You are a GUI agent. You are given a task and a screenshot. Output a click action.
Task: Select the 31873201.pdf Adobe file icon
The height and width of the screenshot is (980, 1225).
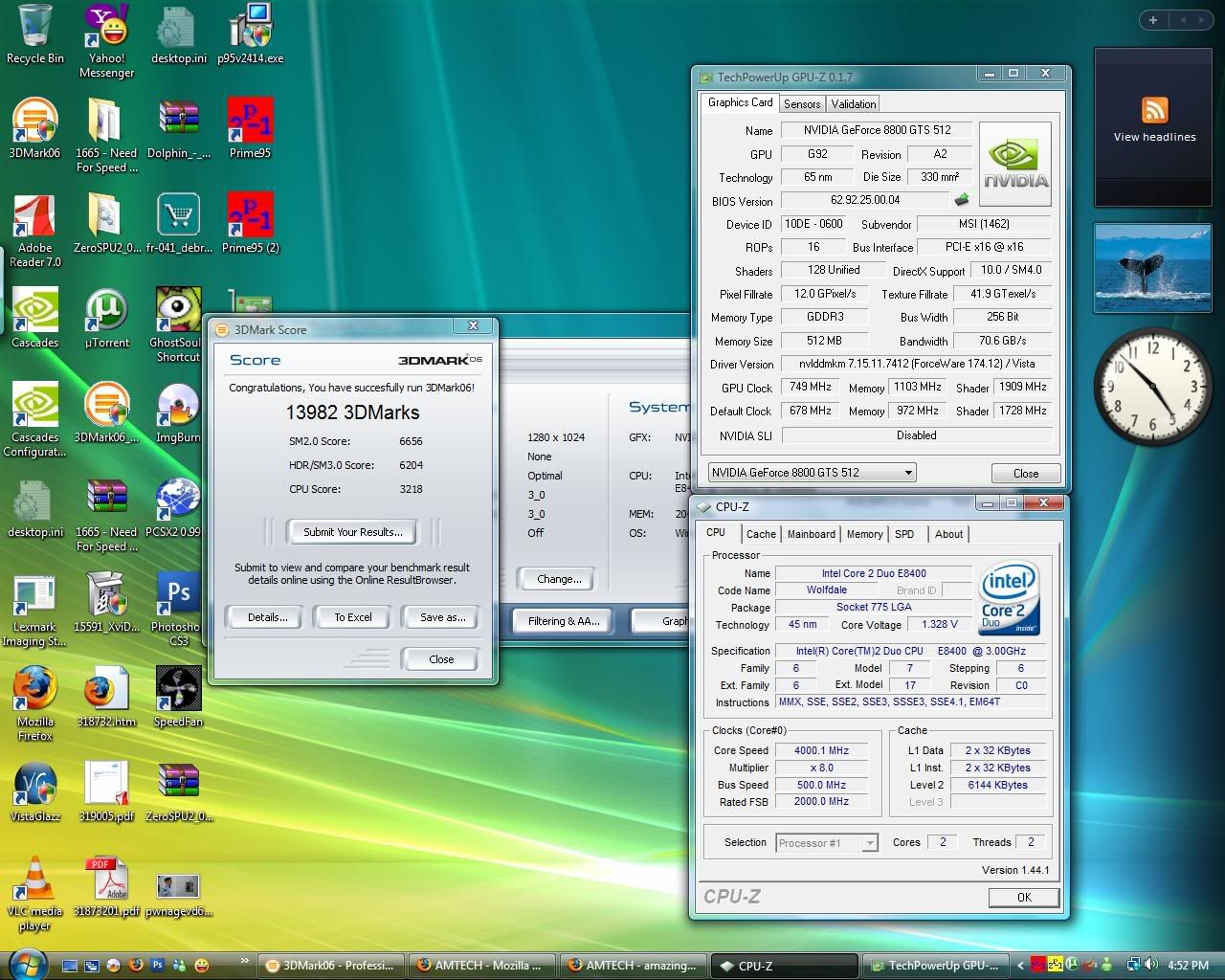(x=106, y=886)
